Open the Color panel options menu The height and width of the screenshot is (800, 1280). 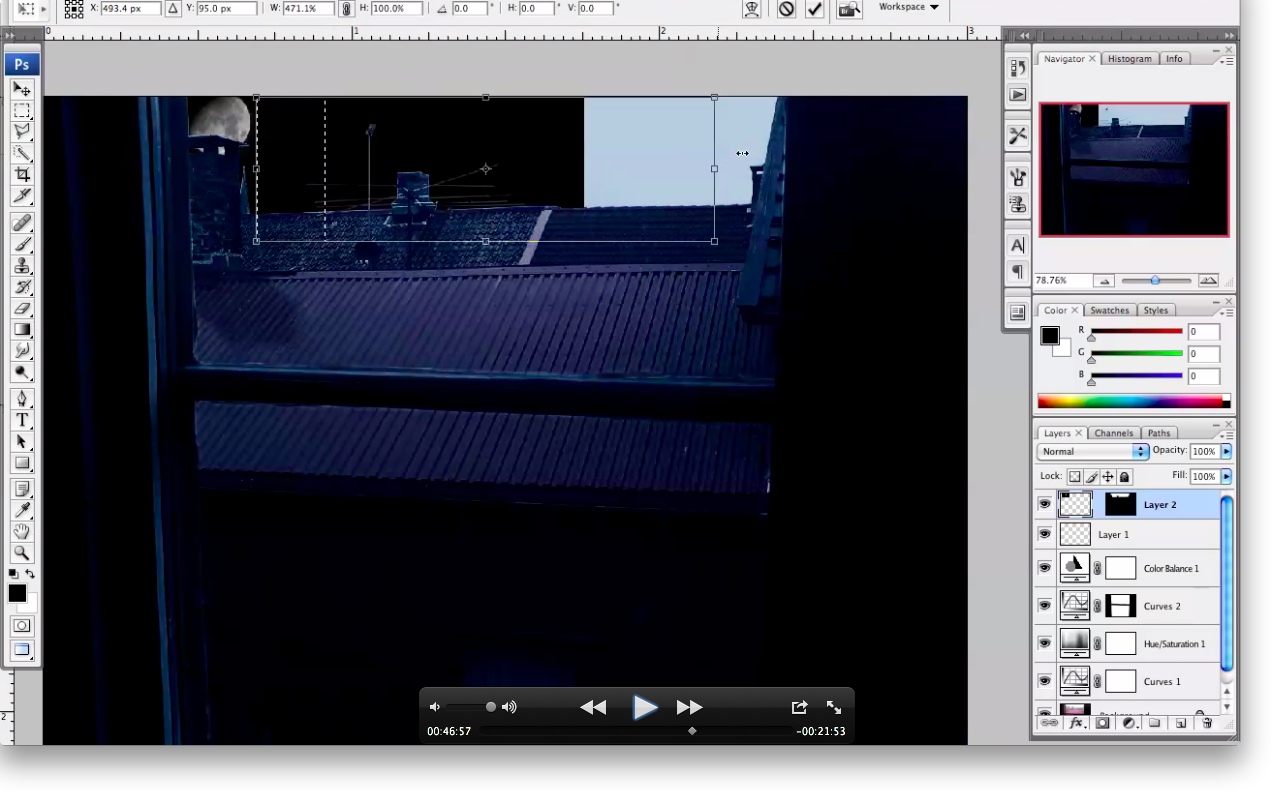pos(1226,310)
